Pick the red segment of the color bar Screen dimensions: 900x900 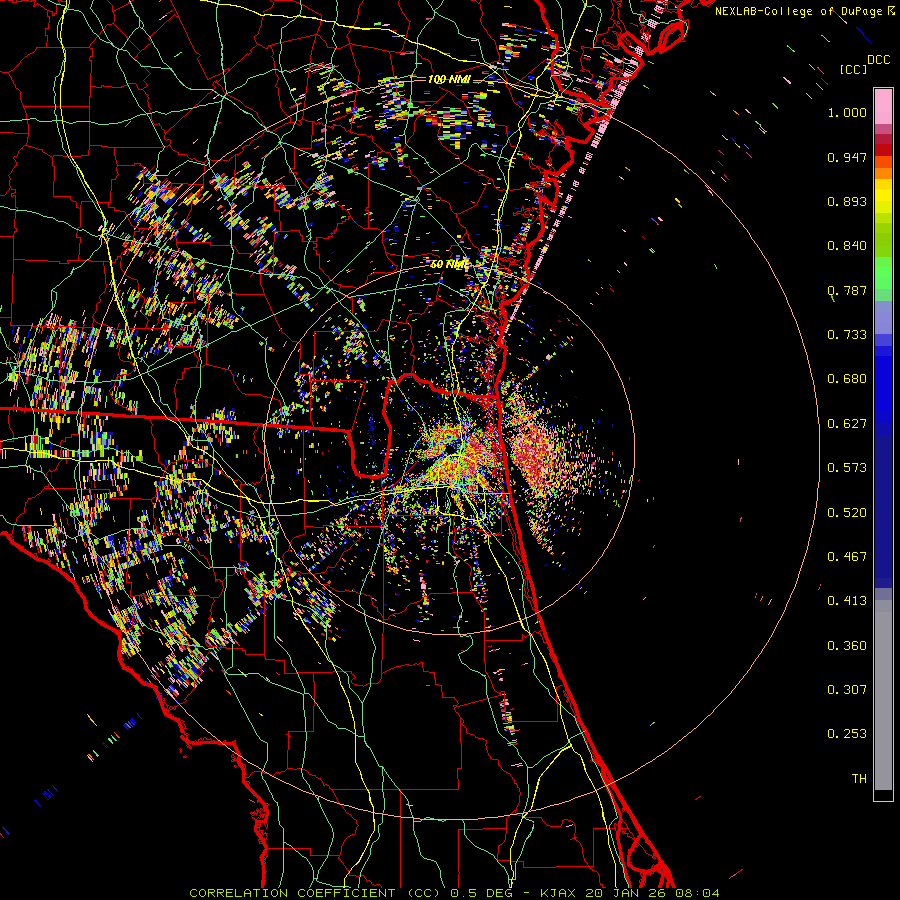(883, 150)
